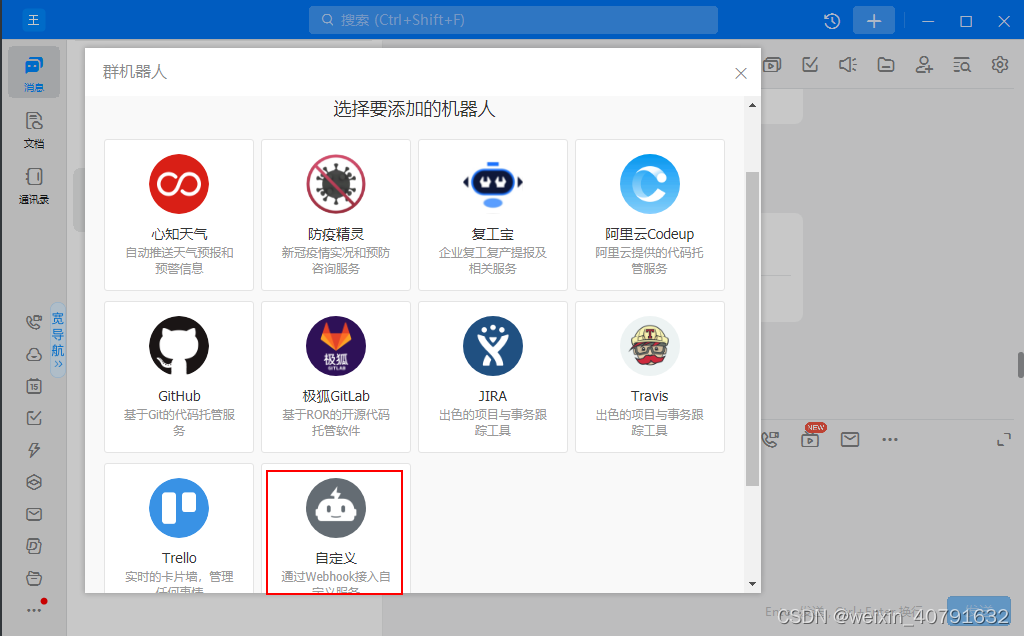Click the folder icon near sidebar bottom
1024x636 pixels.
[34, 578]
